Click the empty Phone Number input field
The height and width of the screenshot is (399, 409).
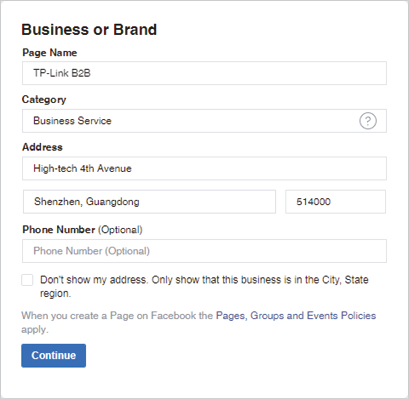click(204, 251)
